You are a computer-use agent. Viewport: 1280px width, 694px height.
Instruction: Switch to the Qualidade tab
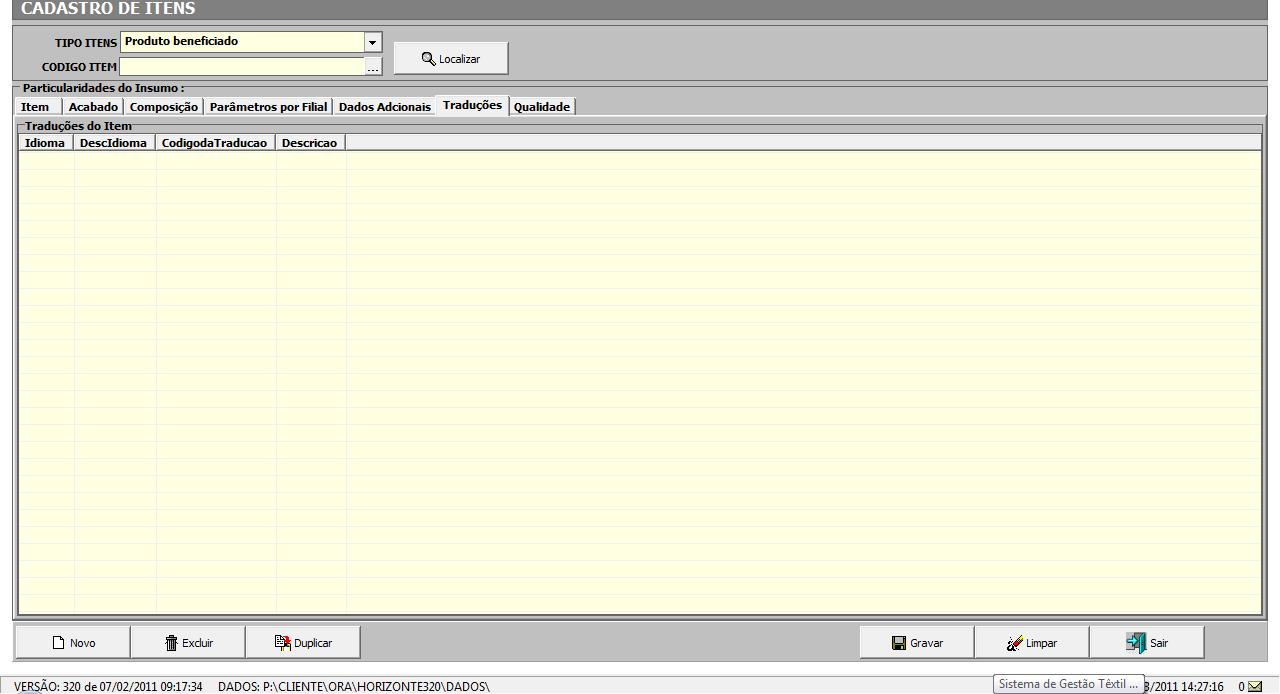click(x=542, y=107)
